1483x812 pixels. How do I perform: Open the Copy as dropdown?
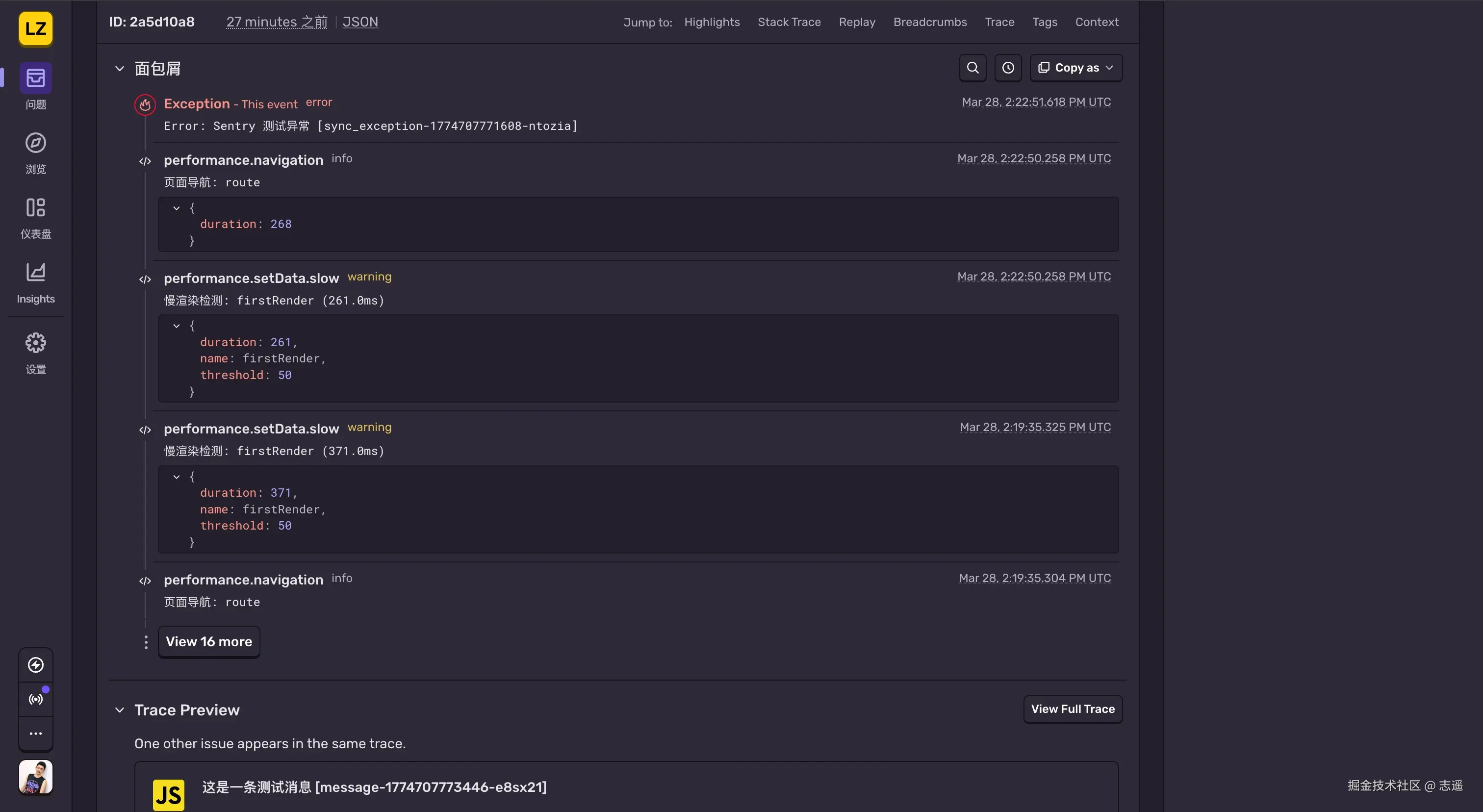[1075, 68]
